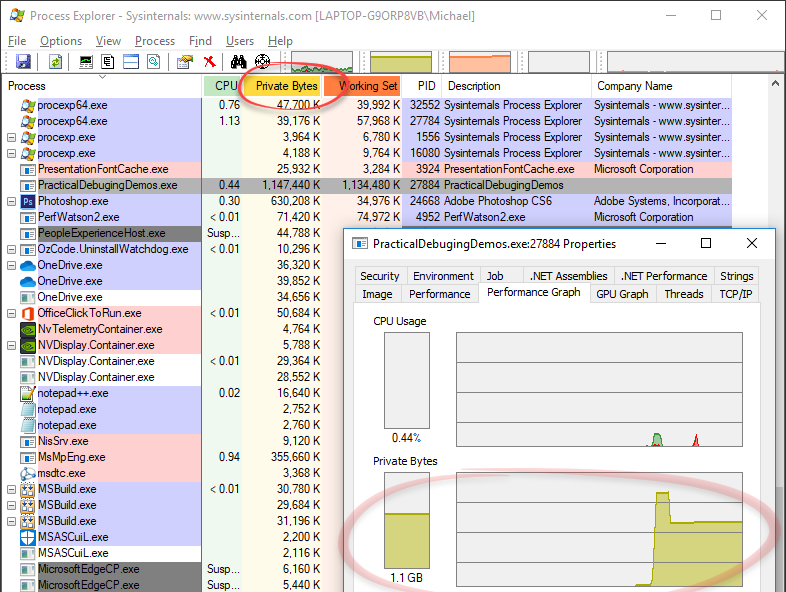Click the orange physical memory toolbar graph
This screenshot has width=786, height=592.
480,62
